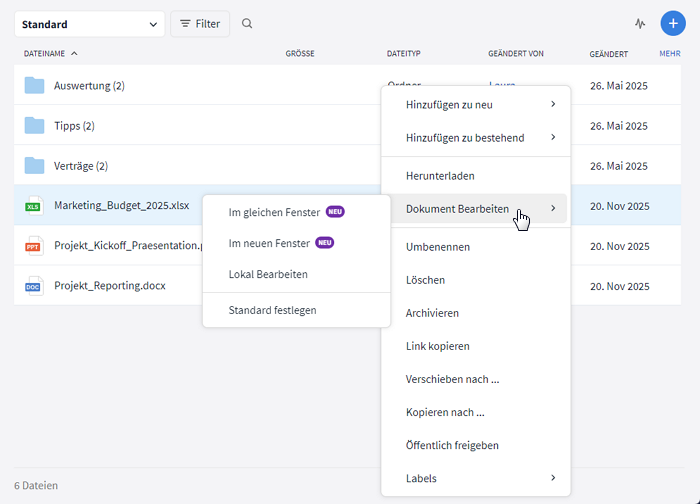Click the search magnifier icon
Viewport: 700px width, 504px height.
point(248,24)
